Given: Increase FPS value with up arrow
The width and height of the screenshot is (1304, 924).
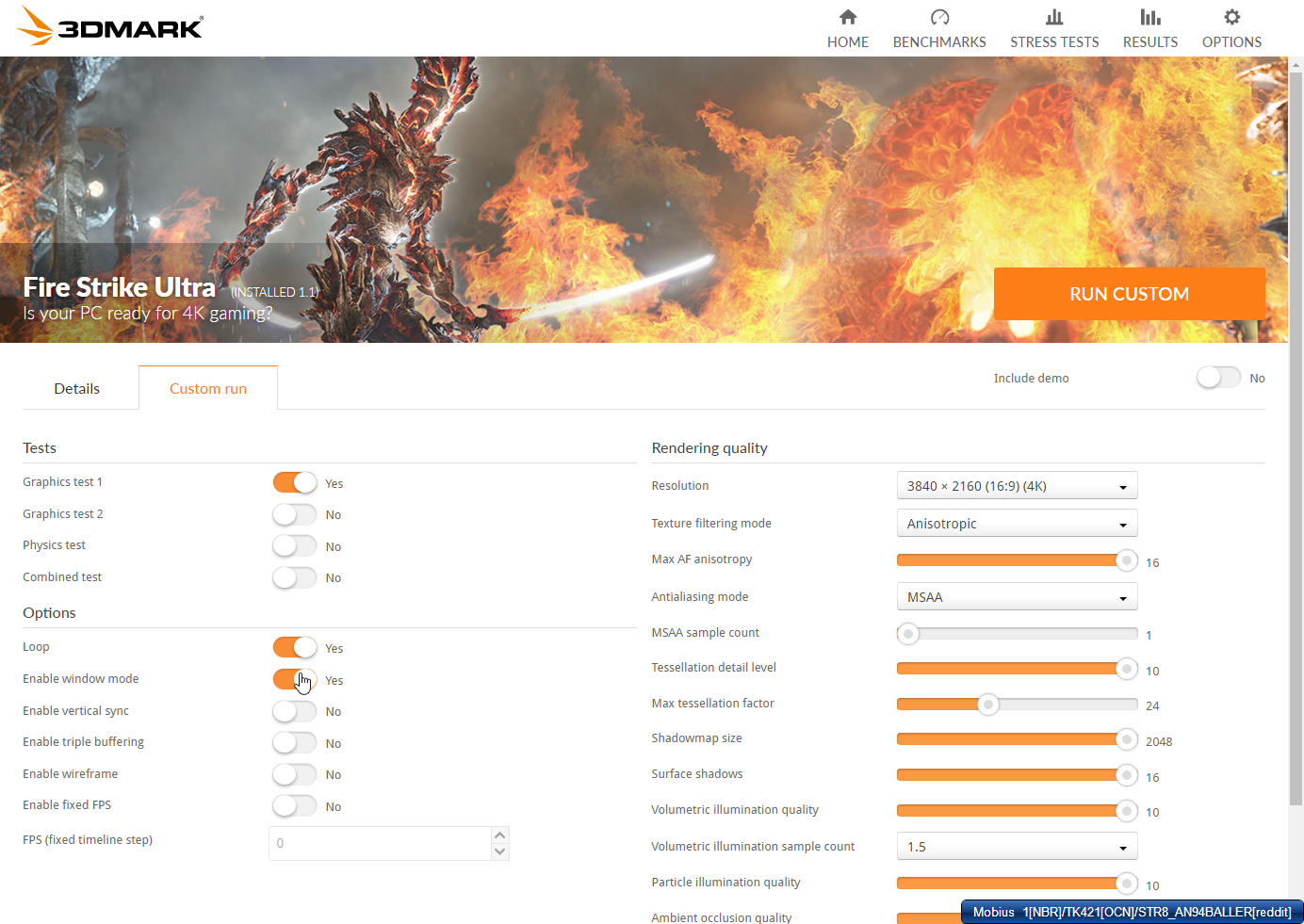Looking at the screenshot, I should click(500, 835).
